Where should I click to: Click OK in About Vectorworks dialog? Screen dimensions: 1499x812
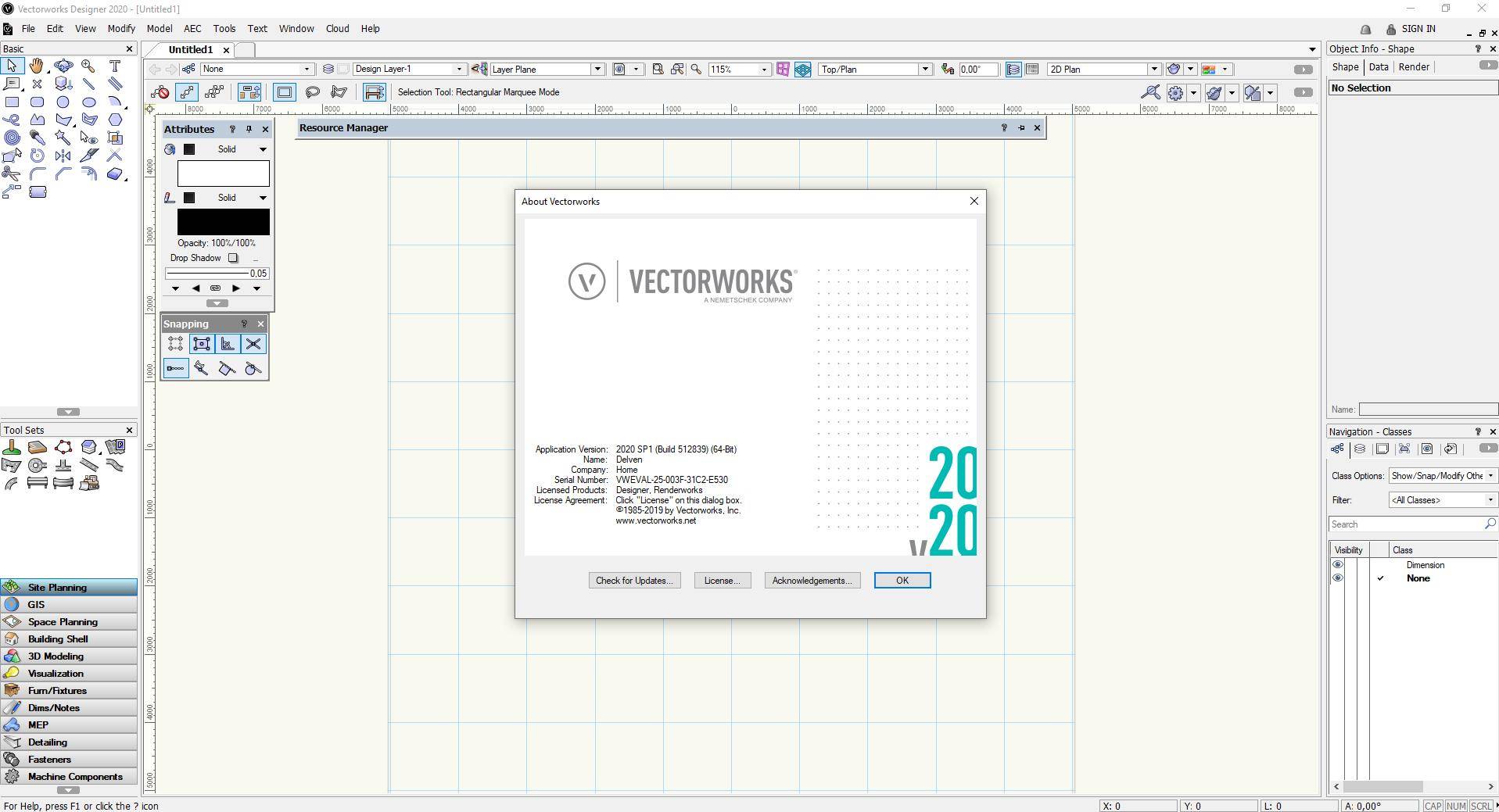pyautogui.click(x=902, y=581)
